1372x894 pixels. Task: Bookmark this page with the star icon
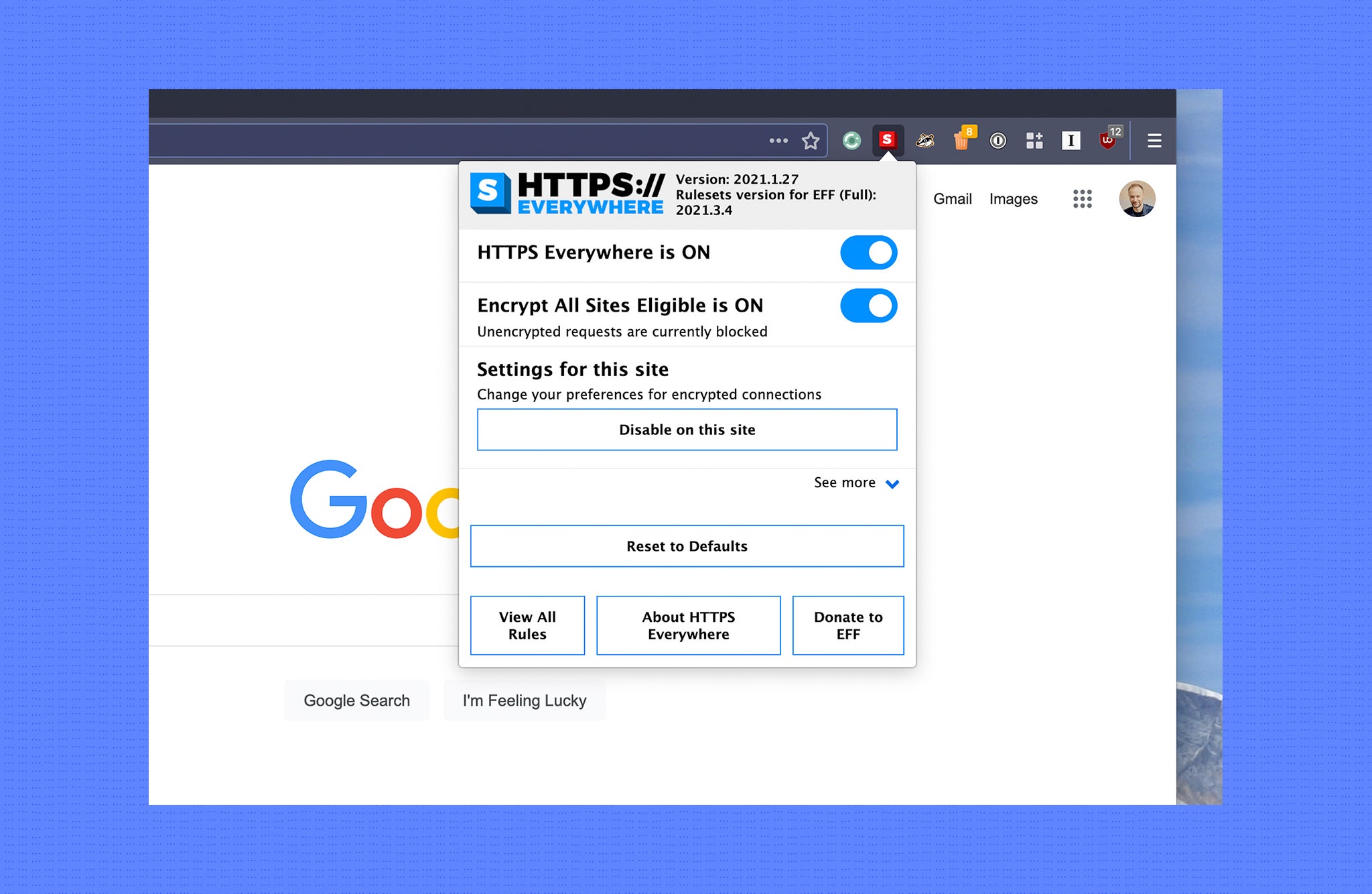(811, 140)
